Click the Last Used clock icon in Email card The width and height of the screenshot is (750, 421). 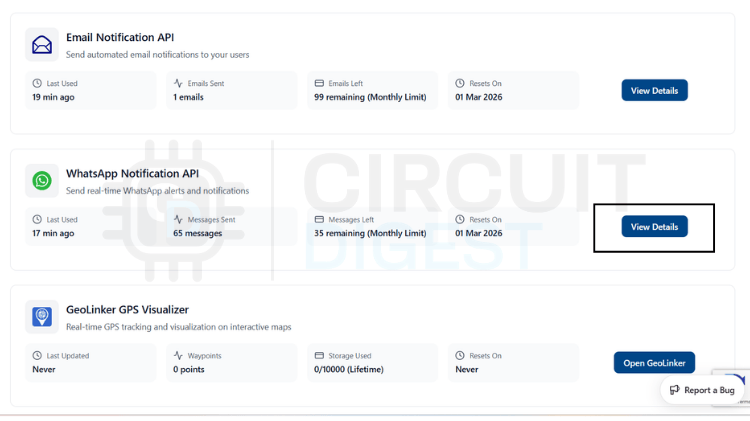point(37,83)
